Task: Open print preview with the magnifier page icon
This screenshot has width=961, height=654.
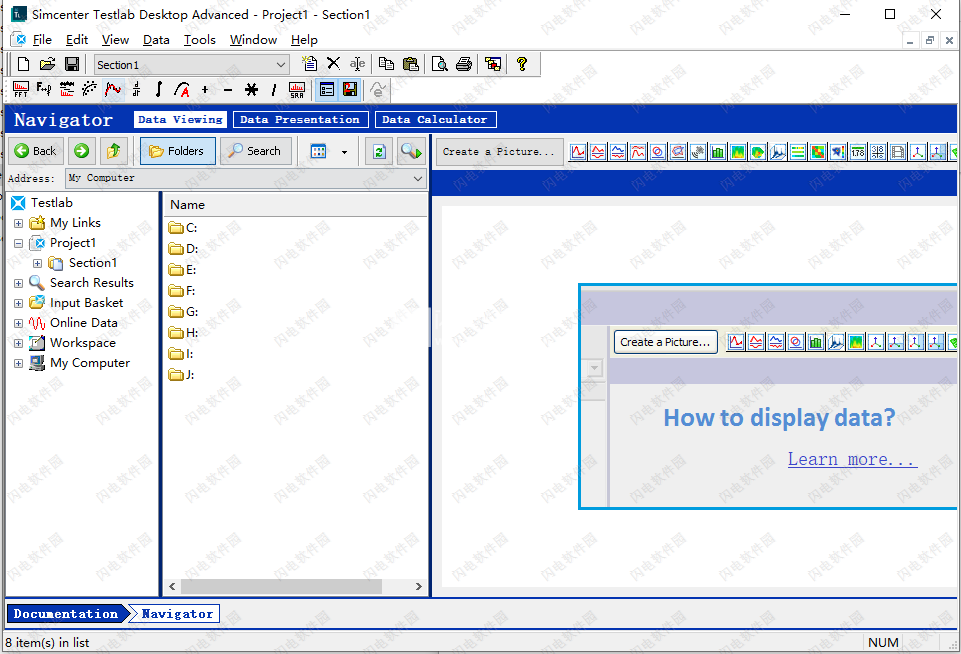Action: pos(439,64)
